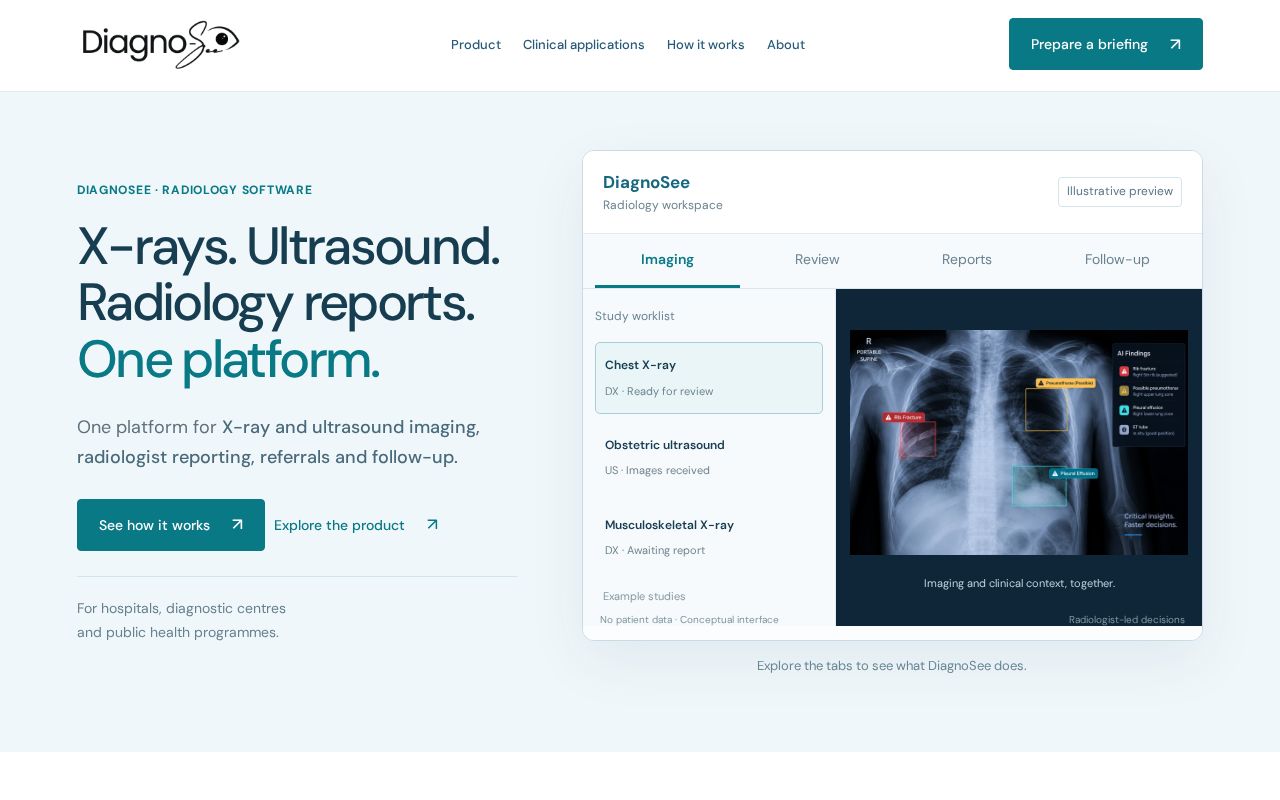
Task: Select the Imaging tab
Action: pyautogui.click(x=667, y=260)
